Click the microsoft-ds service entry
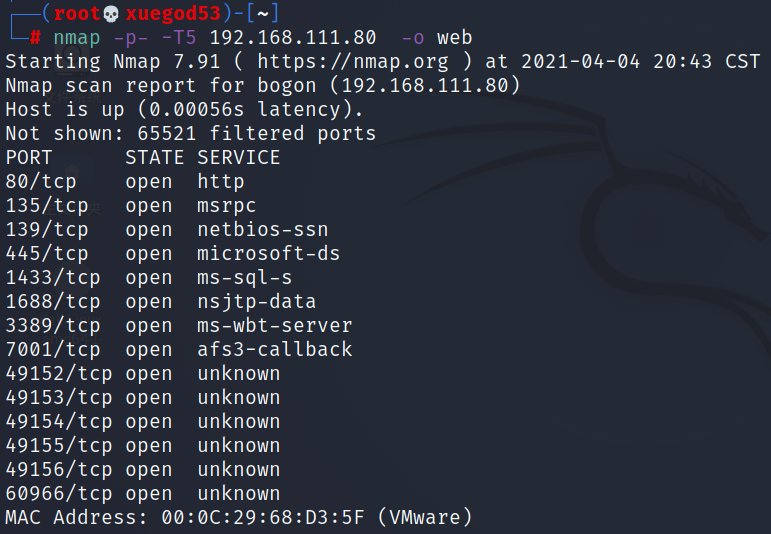The height and width of the screenshot is (534, 771). (268, 254)
